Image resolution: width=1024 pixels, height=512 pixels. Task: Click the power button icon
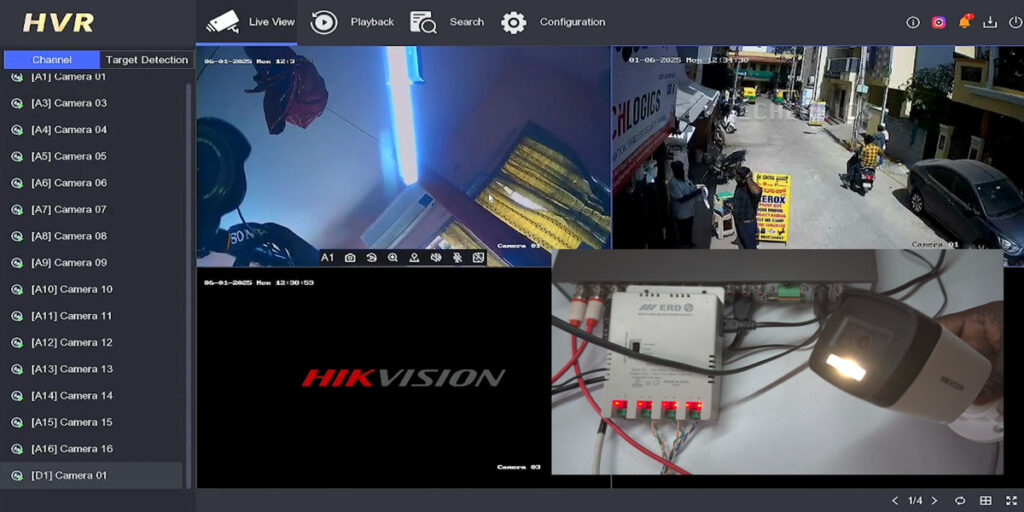click(x=1013, y=22)
